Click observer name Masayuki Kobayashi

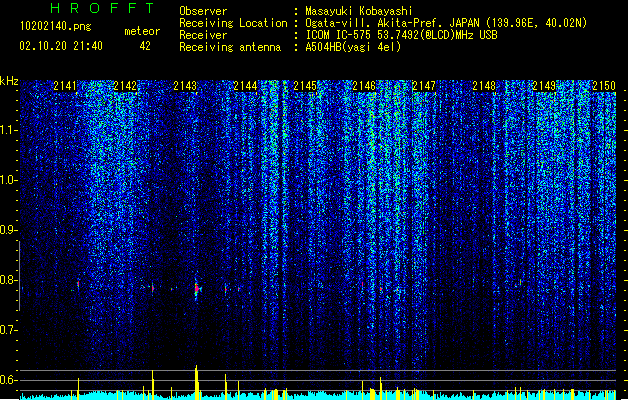pyautogui.click(x=359, y=11)
